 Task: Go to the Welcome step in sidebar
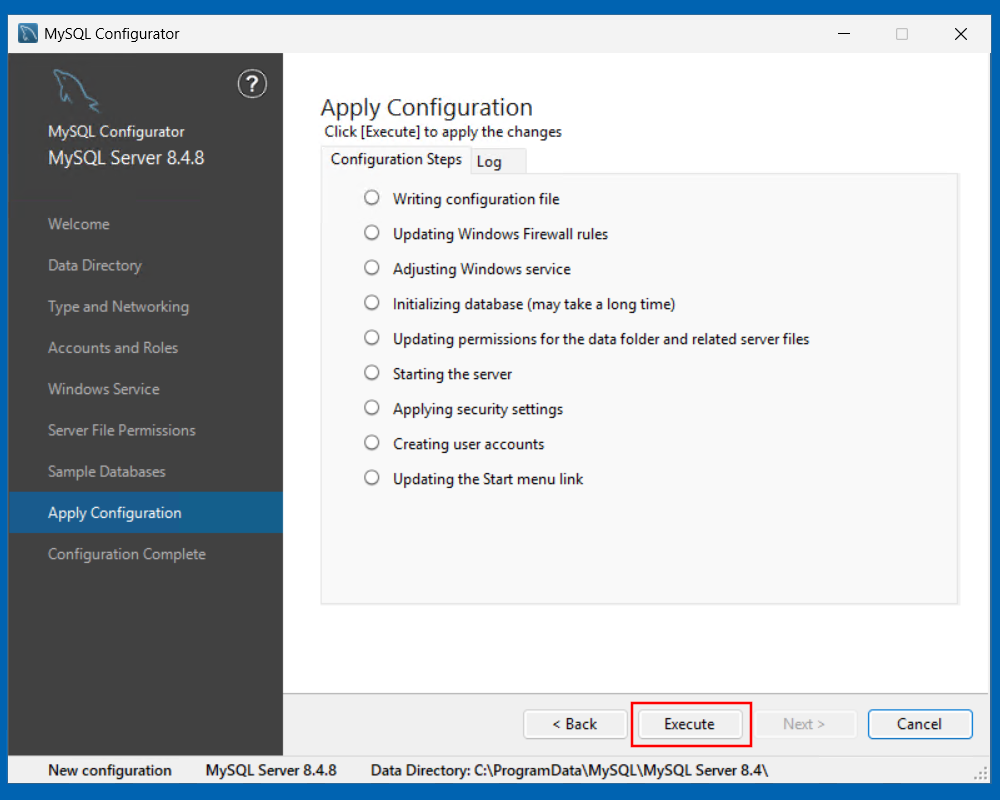(x=78, y=224)
